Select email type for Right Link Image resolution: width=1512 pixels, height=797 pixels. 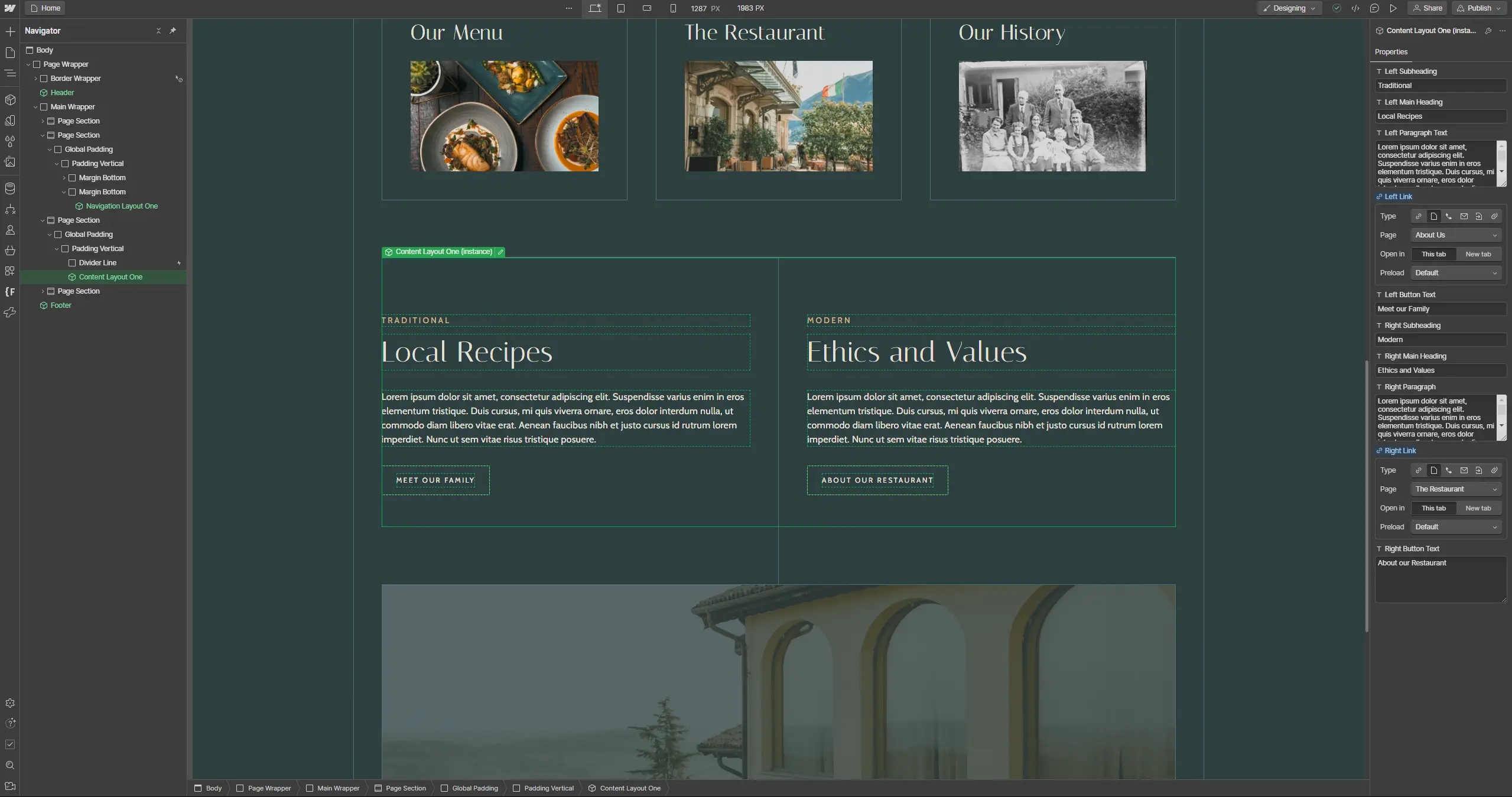1464,470
